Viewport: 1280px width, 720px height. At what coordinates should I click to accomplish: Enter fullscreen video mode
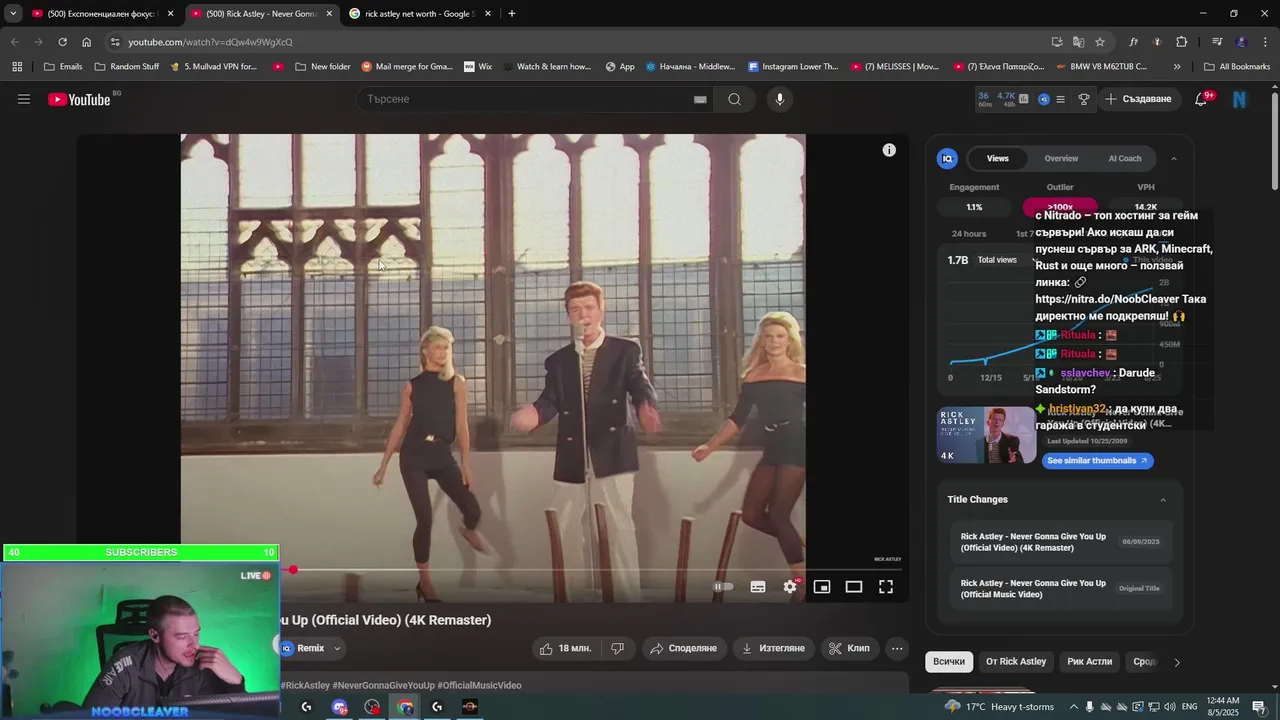coord(886,587)
